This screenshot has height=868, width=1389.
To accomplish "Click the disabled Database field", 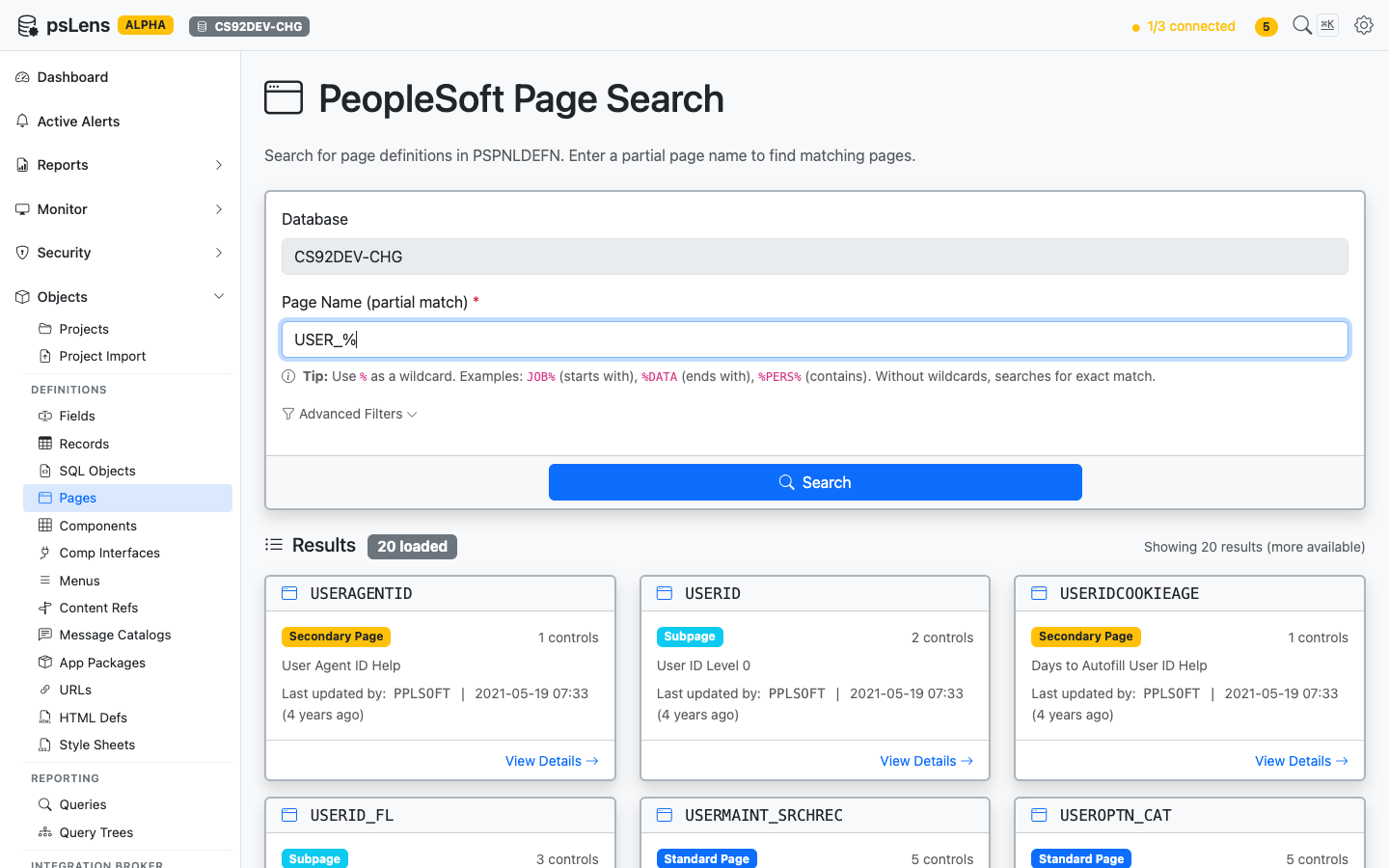I will 815,257.
